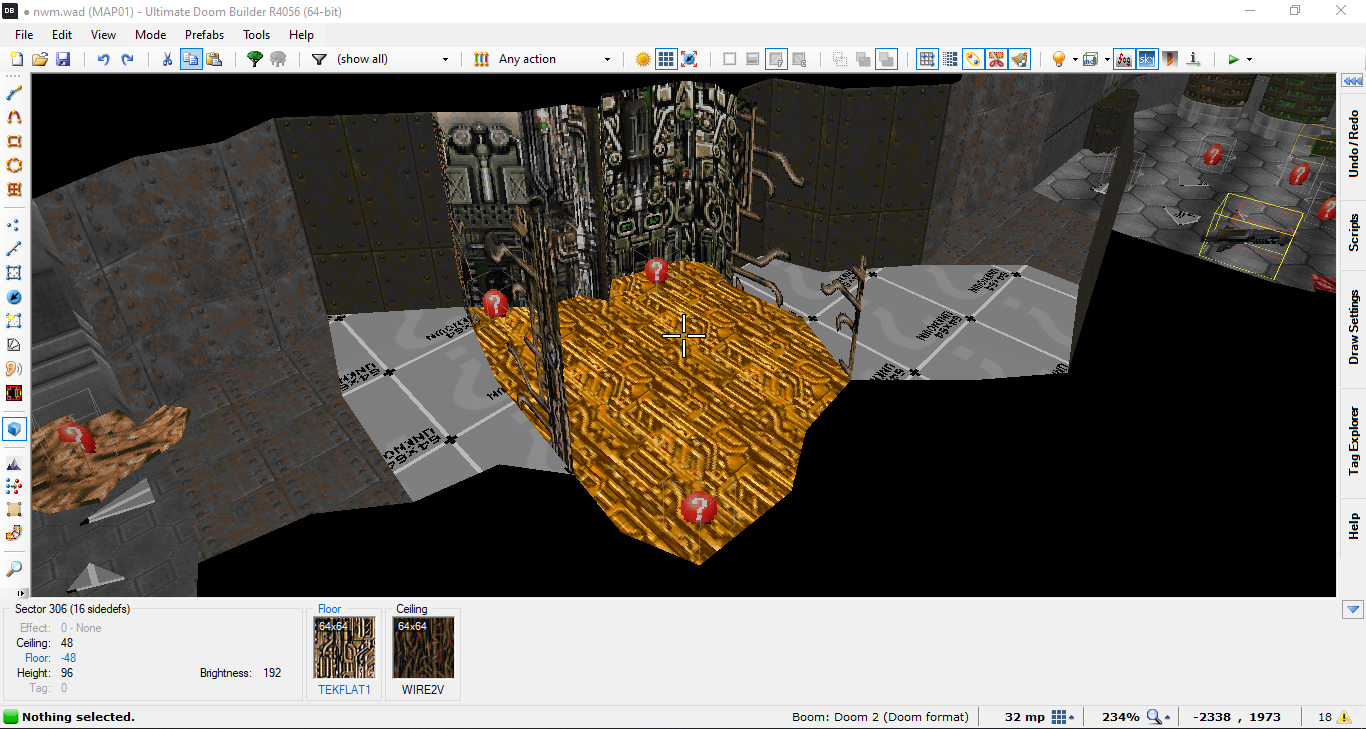Viewport: 1366px width, 729px height.
Task: Open the Mode menu
Action: (150, 34)
